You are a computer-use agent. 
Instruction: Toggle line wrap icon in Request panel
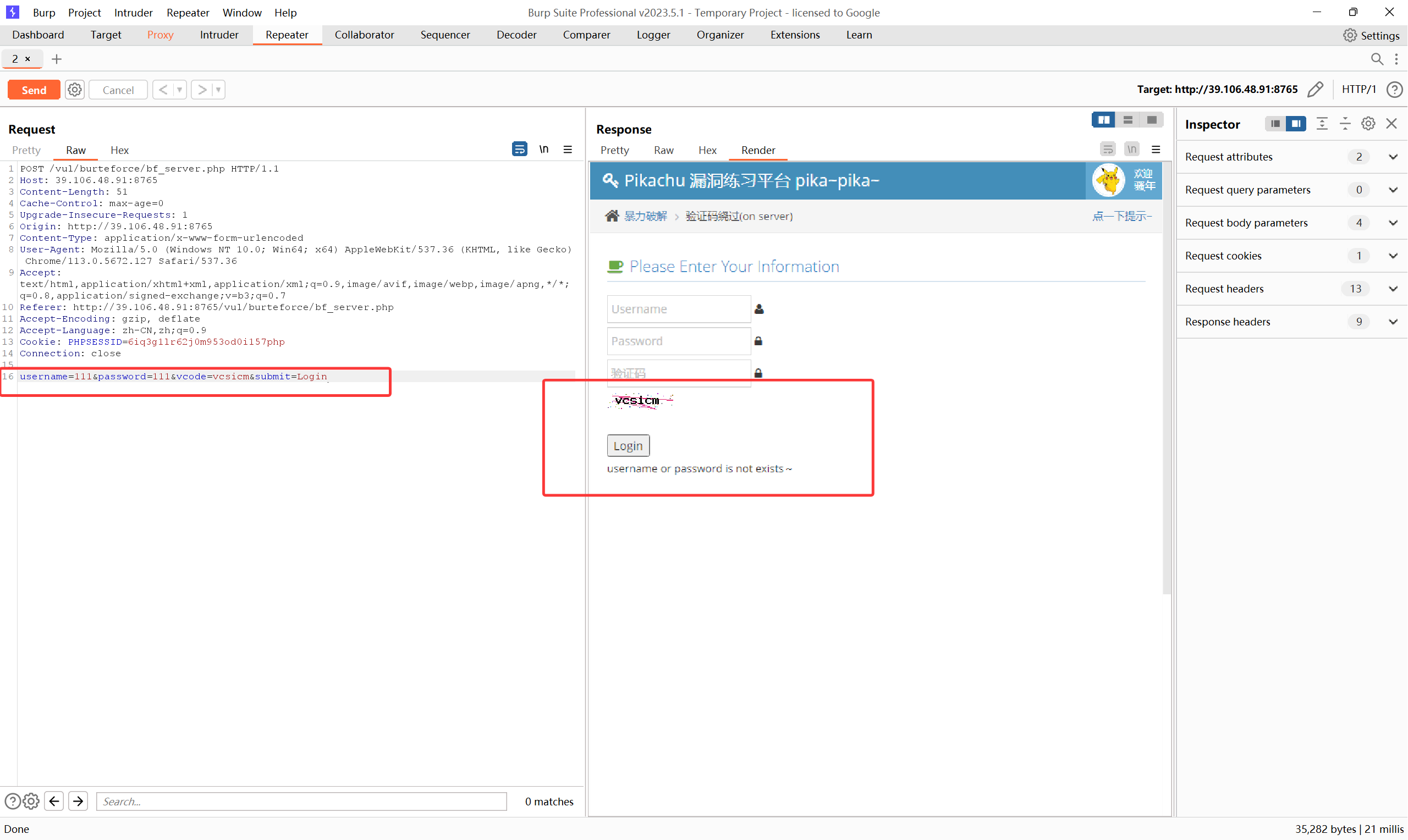point(519,149)
